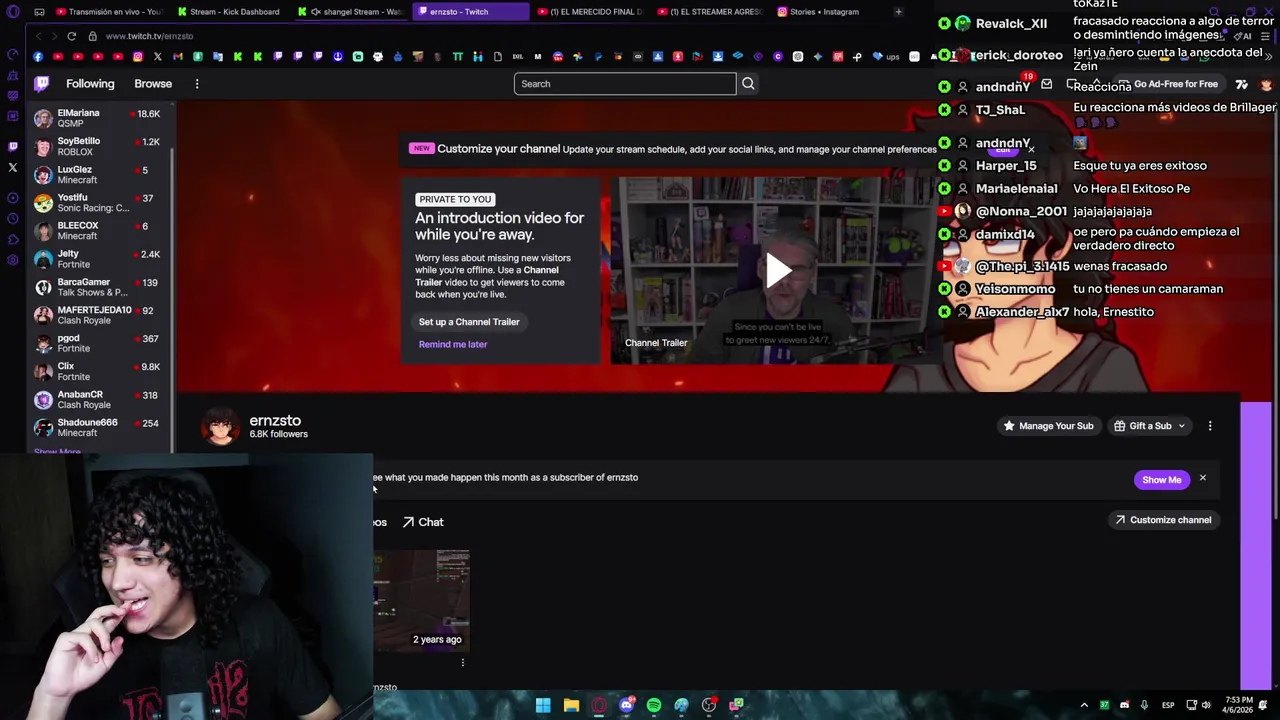Open Twitch icon in Opera sidebar
The height and width of the screenshot is (720, 1280).
coord(12,146)
